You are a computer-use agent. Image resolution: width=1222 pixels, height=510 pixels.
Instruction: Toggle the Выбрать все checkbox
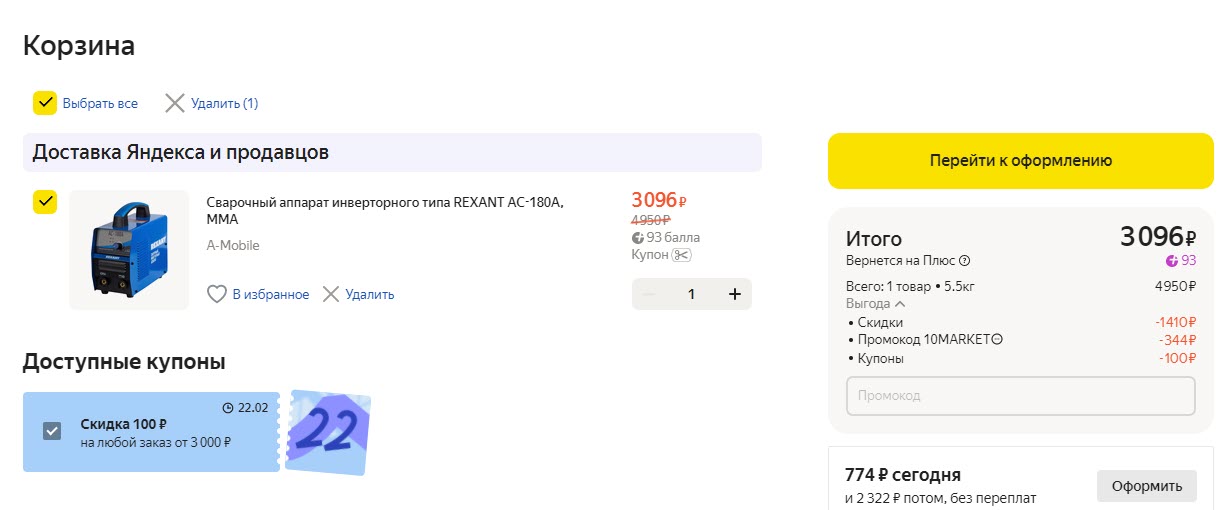point(45,103)
